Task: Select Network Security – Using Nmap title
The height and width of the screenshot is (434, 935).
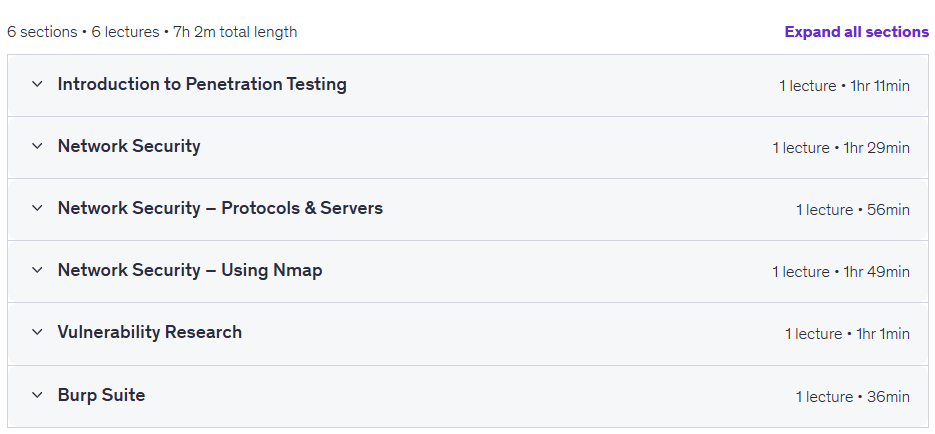Action: pyautogui.click(x=190, y=270)
